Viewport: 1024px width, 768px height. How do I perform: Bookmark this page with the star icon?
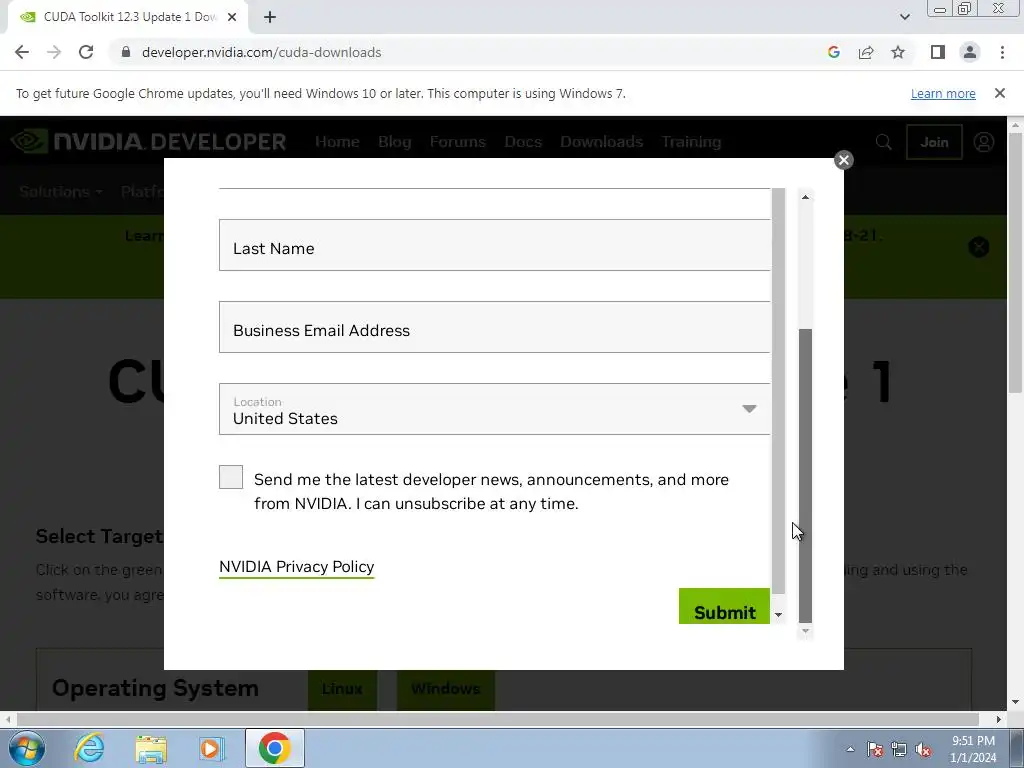898,52
